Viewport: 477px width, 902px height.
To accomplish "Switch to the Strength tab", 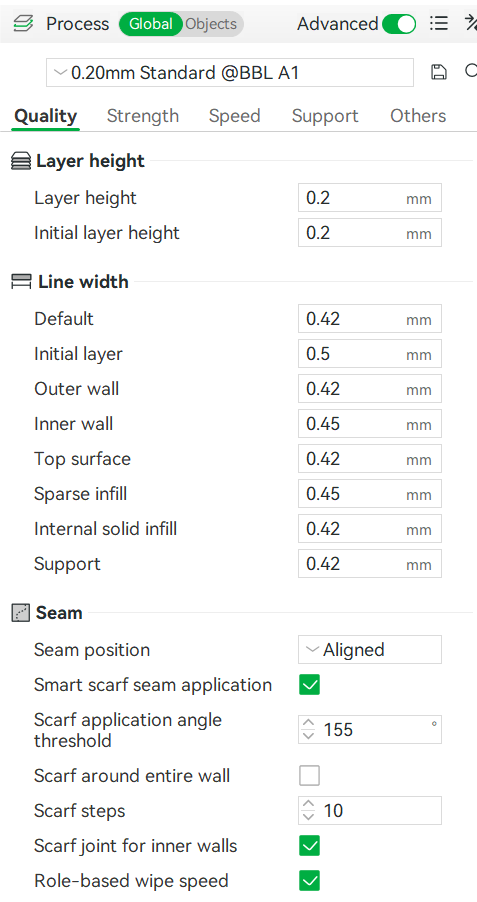I will tap(143, 116).
